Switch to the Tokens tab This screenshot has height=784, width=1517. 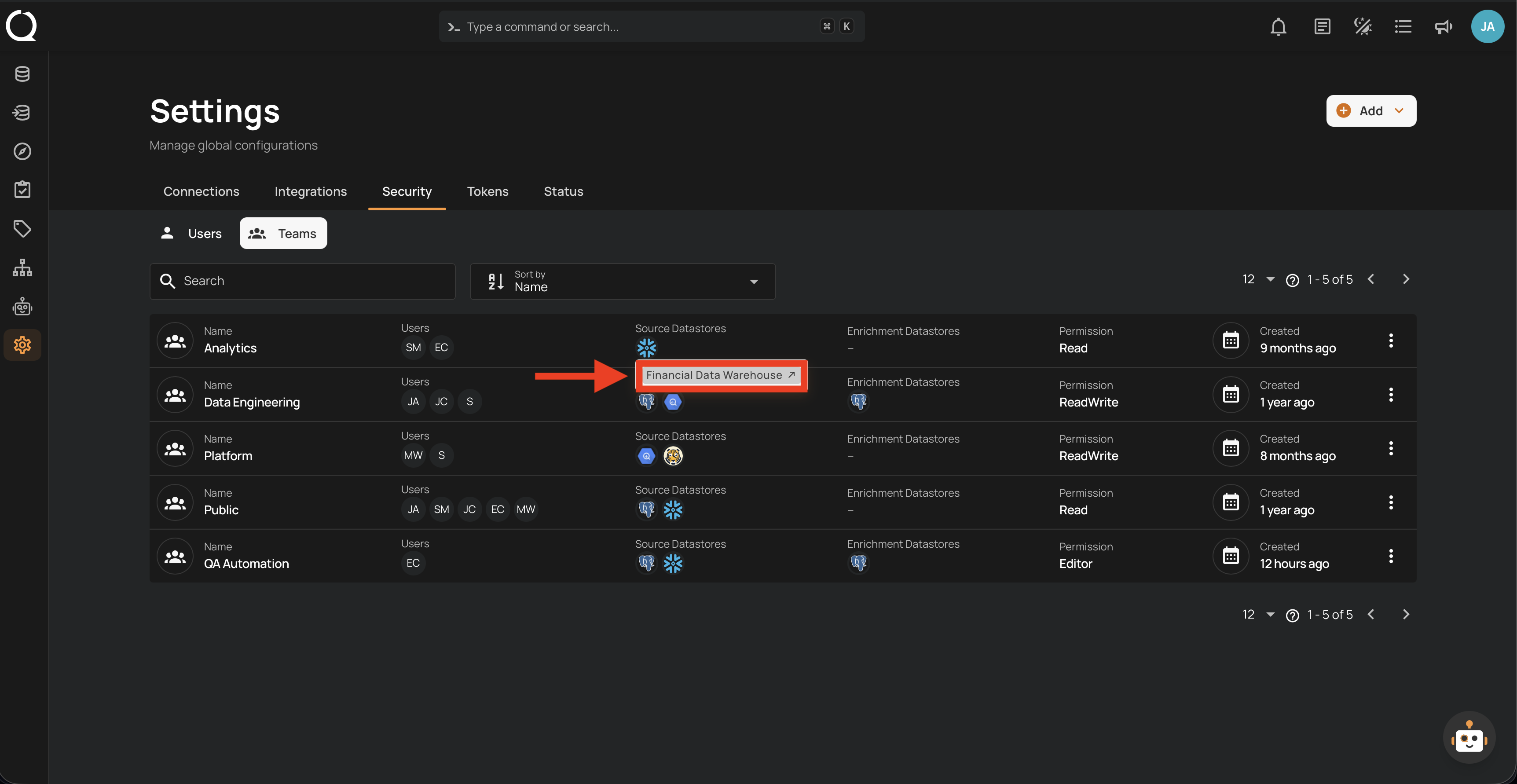coord(487,191)
